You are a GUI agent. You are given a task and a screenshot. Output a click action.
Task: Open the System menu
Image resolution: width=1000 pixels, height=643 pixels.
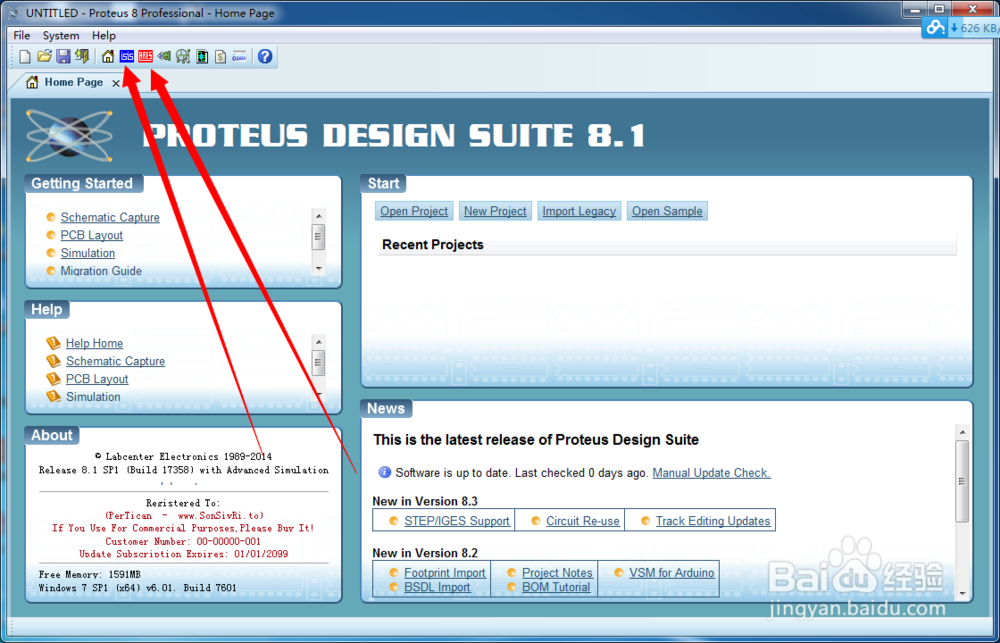click(x=61, y=36)
